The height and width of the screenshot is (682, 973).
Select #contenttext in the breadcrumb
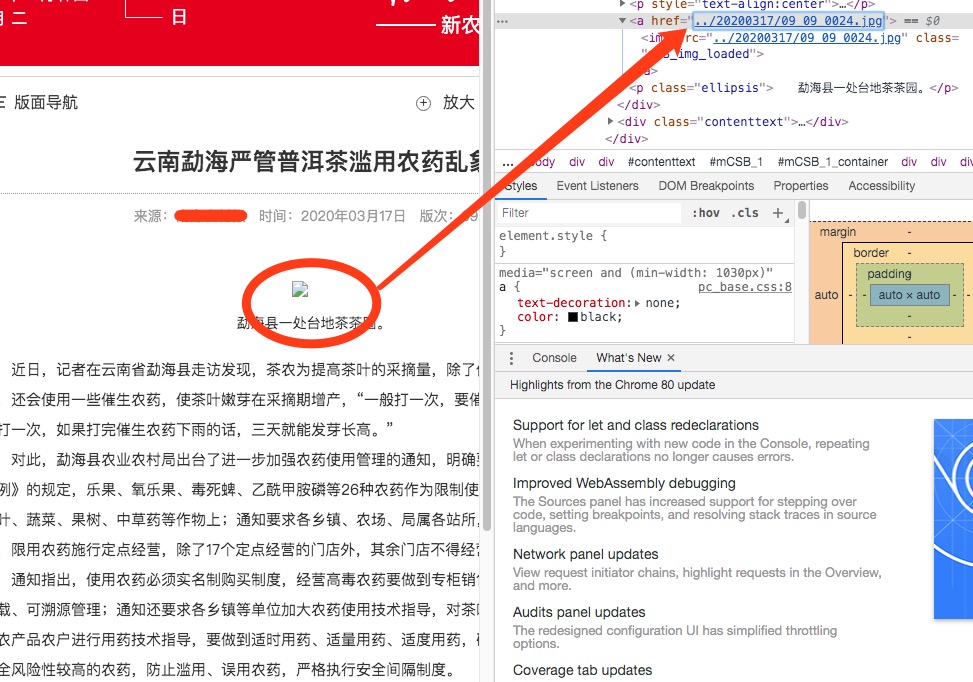[x=661, y=162]
